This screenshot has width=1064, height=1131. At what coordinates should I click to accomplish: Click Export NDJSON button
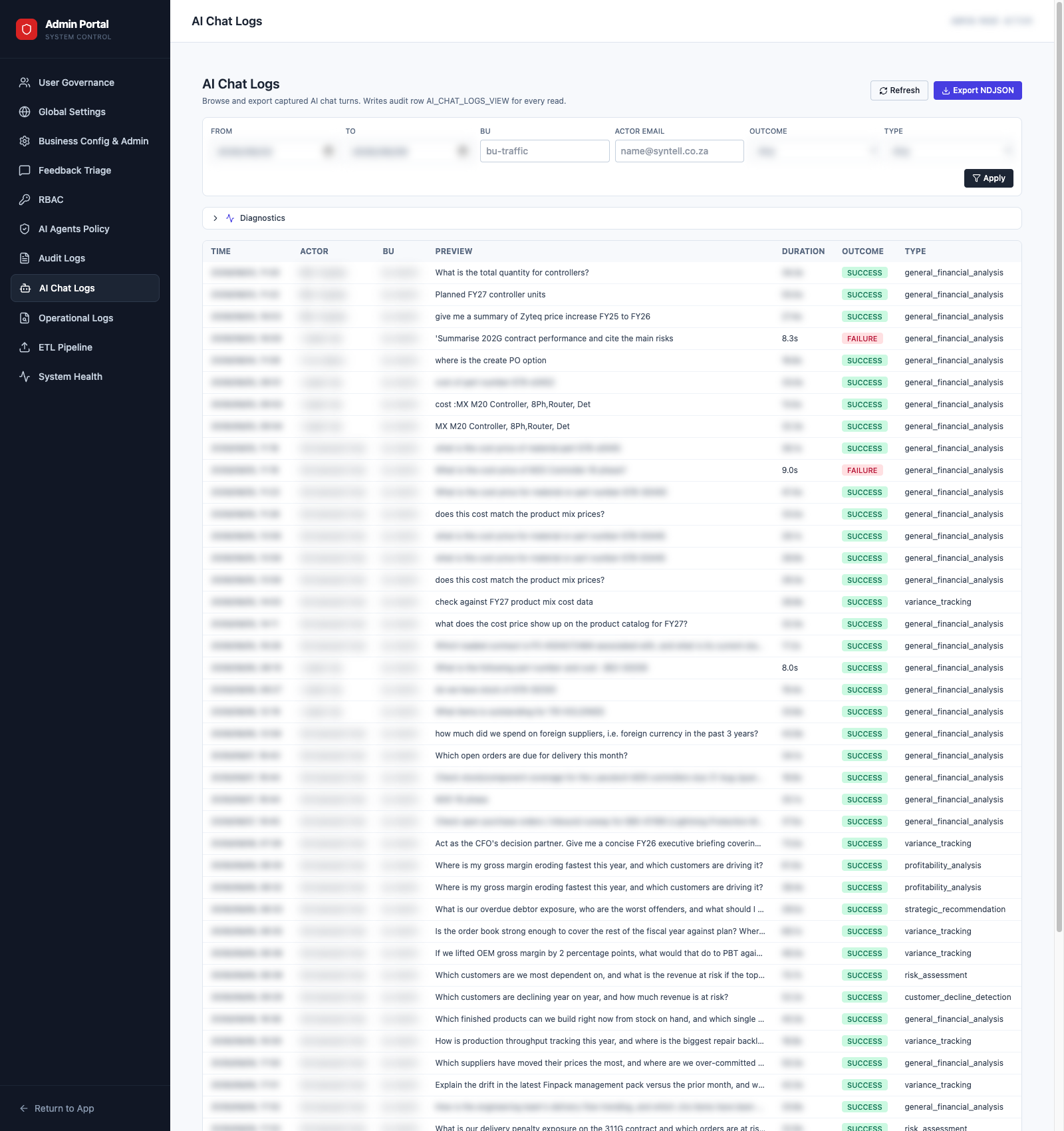pos(978,90)
